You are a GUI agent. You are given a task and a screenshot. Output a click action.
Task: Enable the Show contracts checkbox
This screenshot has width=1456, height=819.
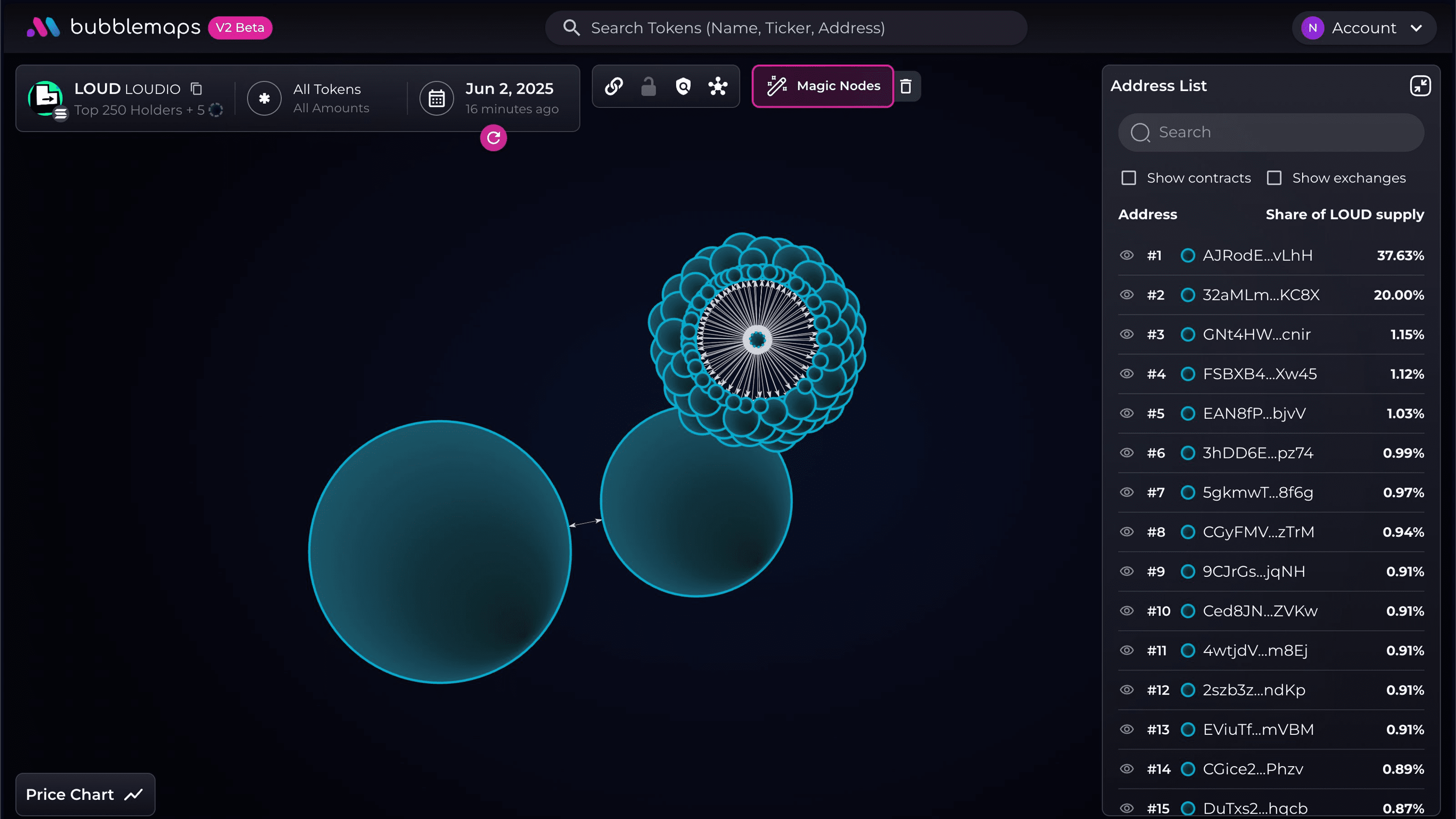click(1128, 178)
